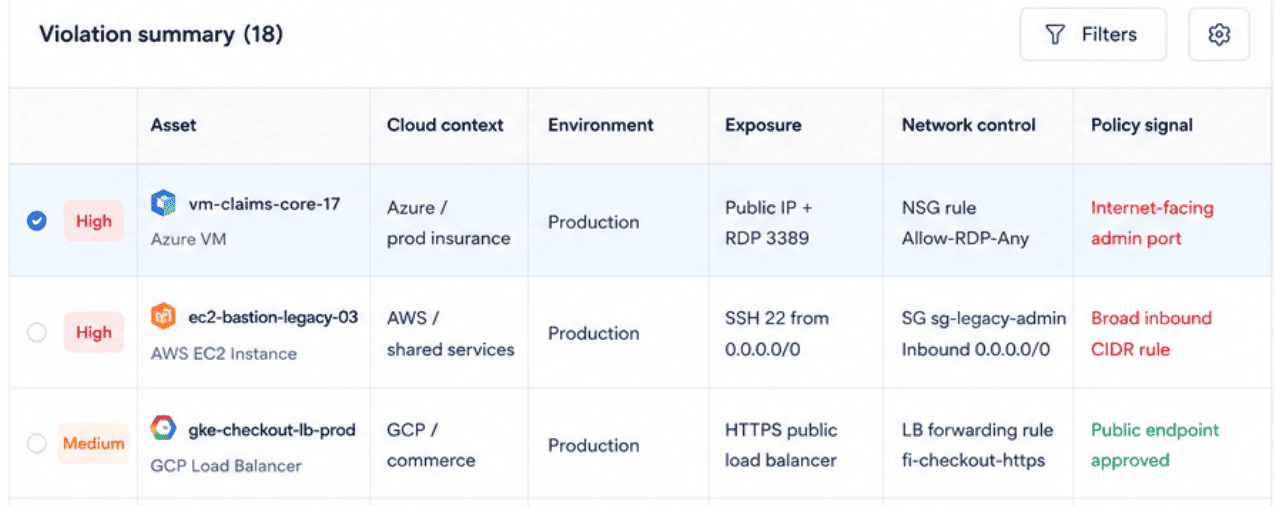This screenshot has width=1276, height=506.
Task: Open asset ec2-bastion-legacy-03
Action: [273, 318]
